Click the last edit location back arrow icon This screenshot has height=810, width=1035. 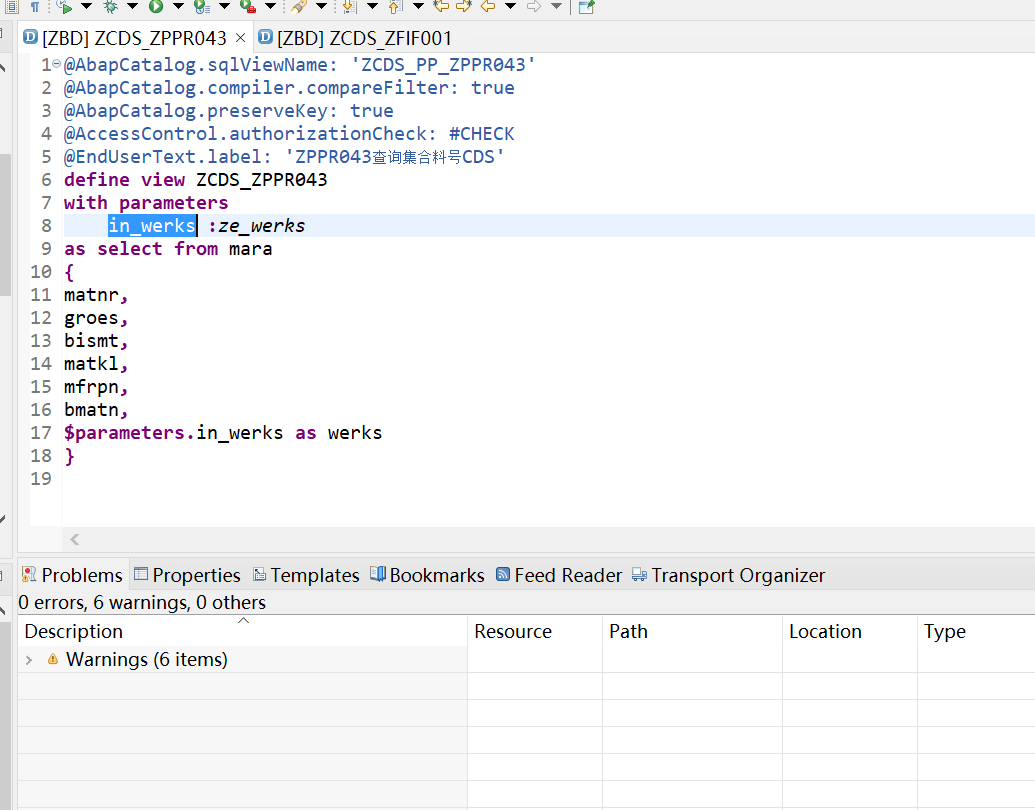(441, 7)
